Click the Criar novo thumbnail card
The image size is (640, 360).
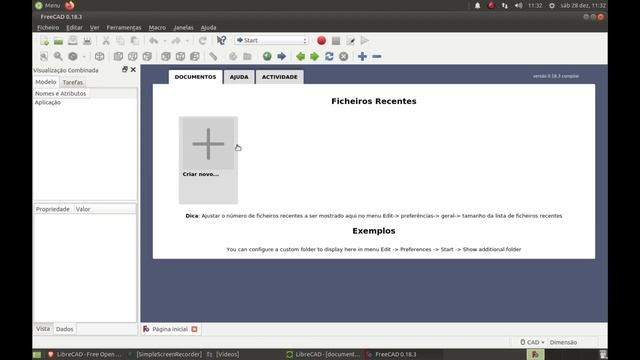pos(208,160)
